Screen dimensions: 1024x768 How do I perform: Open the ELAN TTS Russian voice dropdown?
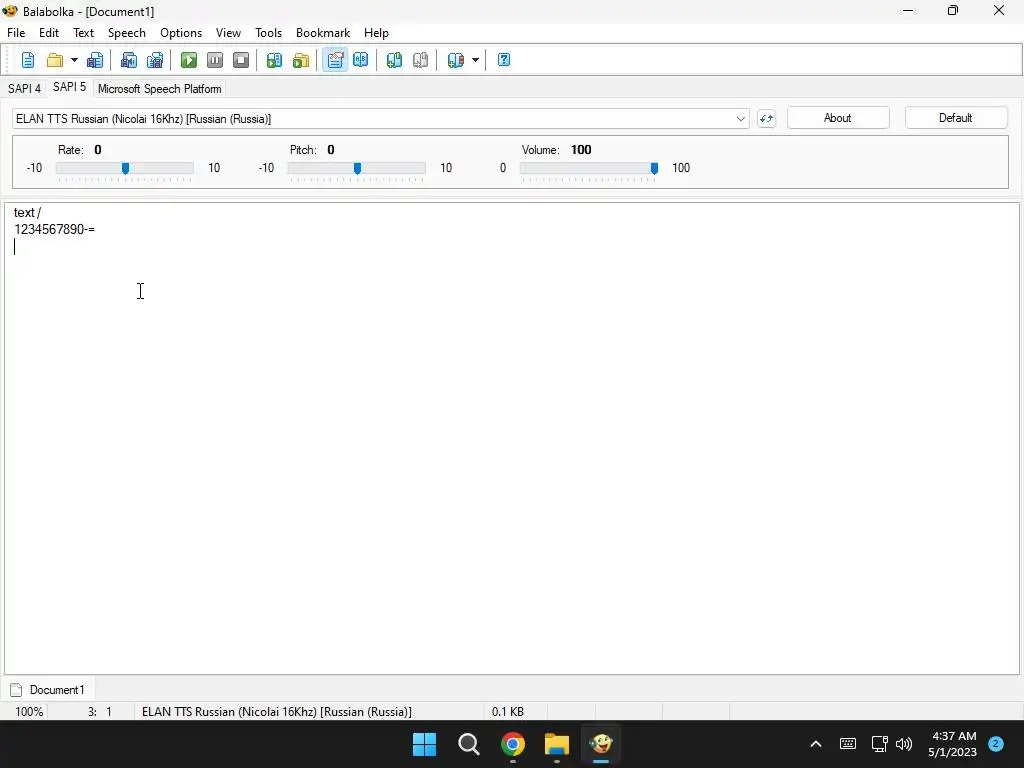pyautogui.click(x=380, y=119)
